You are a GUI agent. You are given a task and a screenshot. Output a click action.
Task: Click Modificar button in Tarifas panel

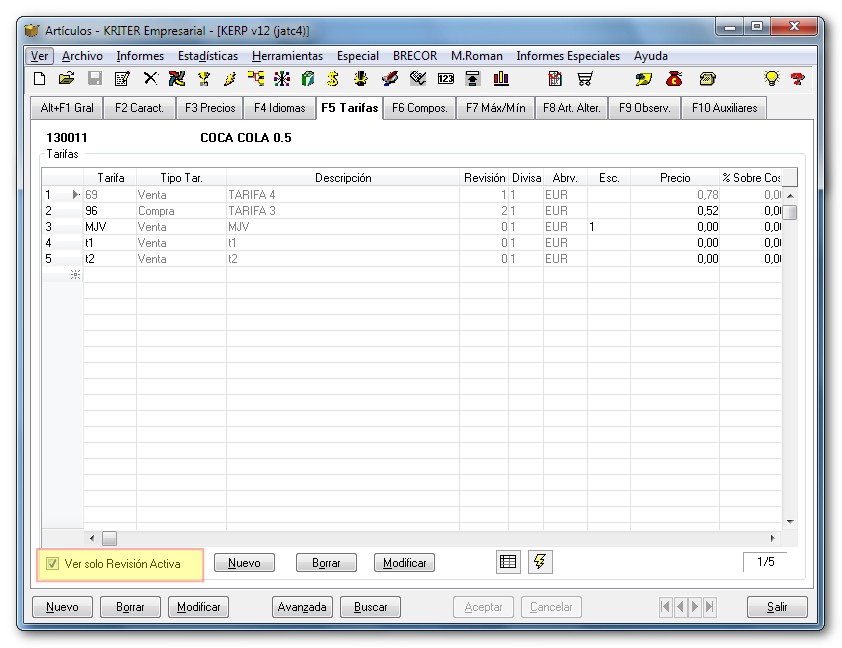404,563
